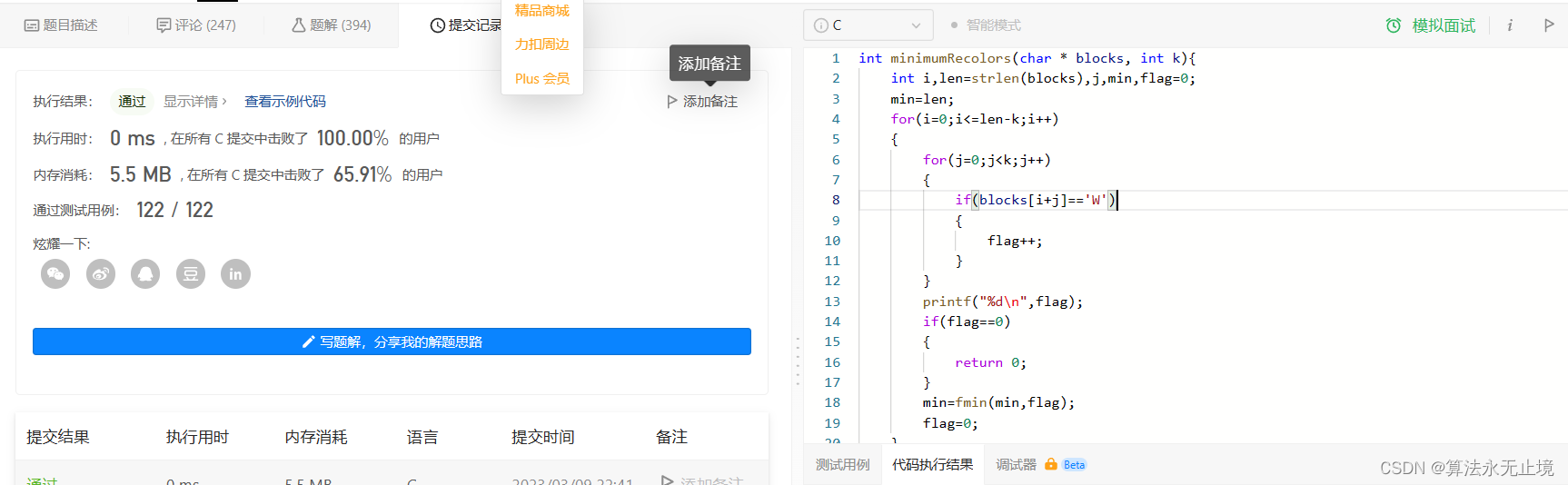This screenshot has height=485, width=1568.
Task: Share result via Douban icon
Action: [191, 273]
